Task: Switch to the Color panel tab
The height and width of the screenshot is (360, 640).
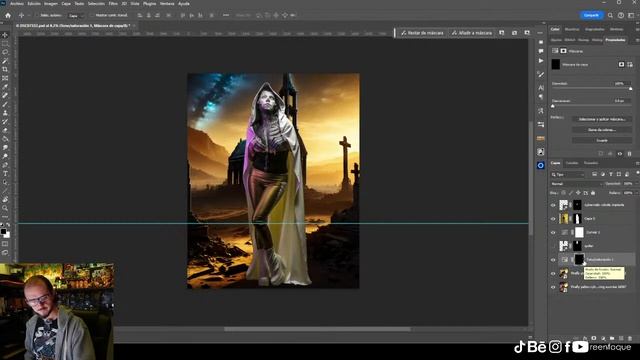Action: (555, 29)
